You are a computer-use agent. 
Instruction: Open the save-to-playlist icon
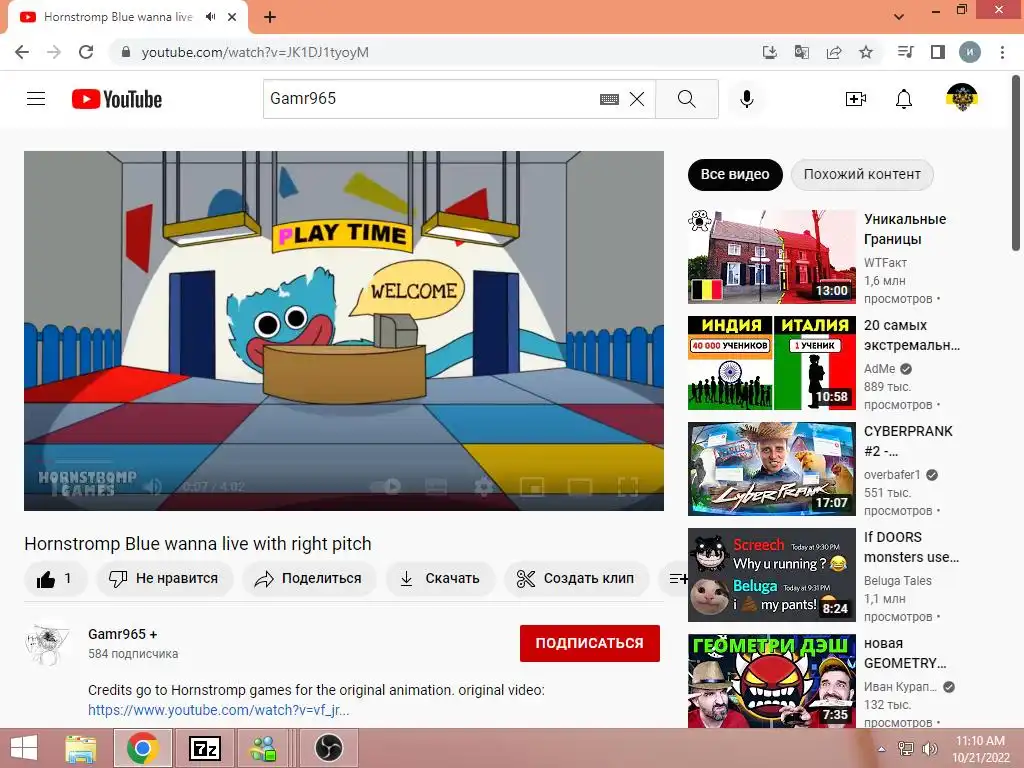[677, 579]
